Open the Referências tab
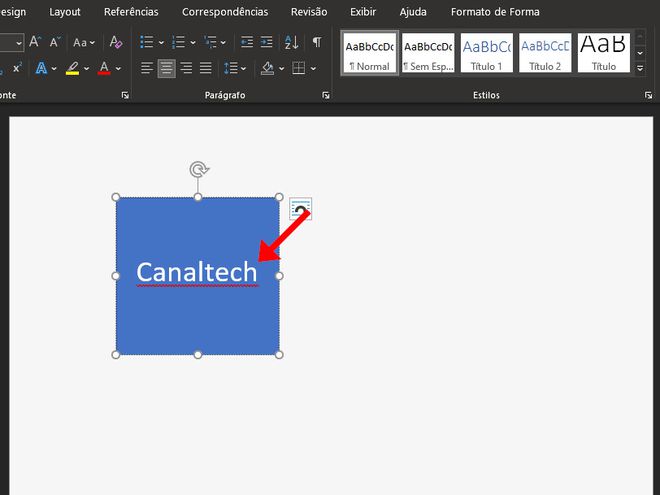 coord(131,12)
